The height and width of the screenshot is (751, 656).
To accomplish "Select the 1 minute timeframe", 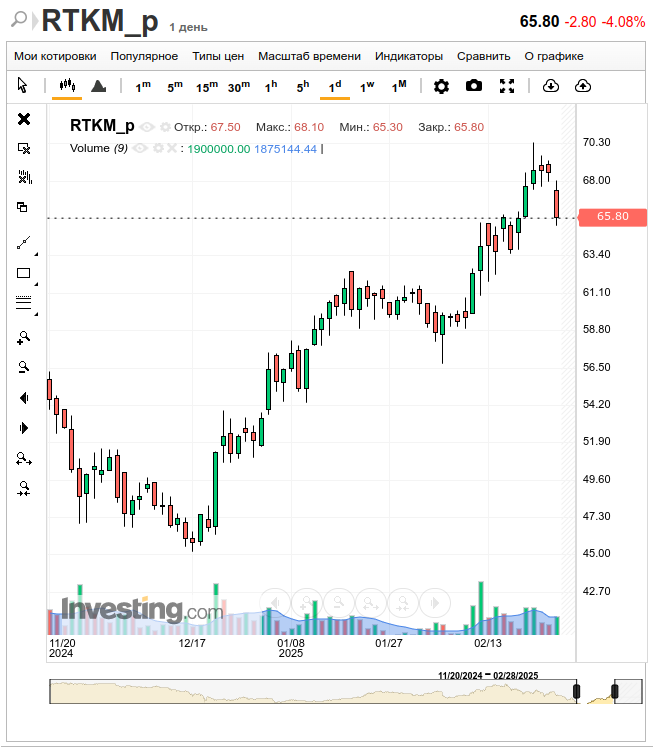I will (x=143, y=87).
